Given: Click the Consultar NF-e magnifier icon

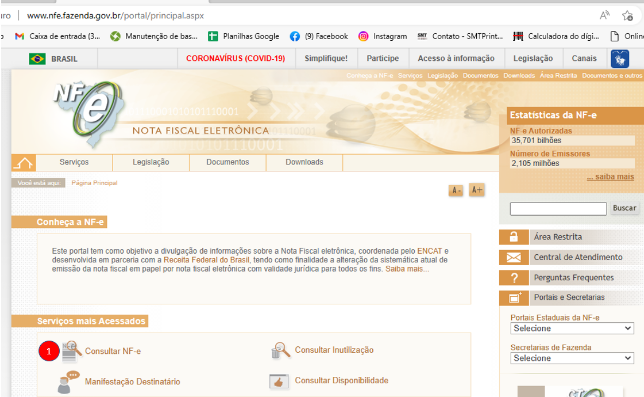Looking at the screenshot, I should (x=71, y=352).
